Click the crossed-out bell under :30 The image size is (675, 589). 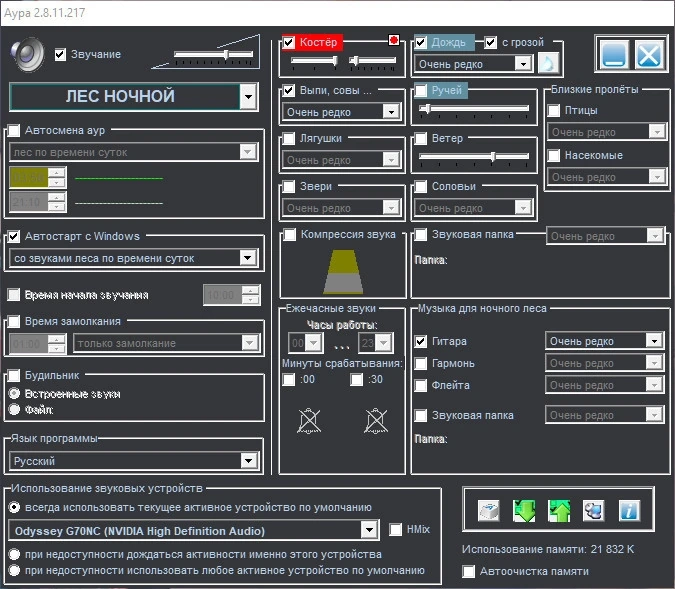pyautogui.click(x=376, y=421)
